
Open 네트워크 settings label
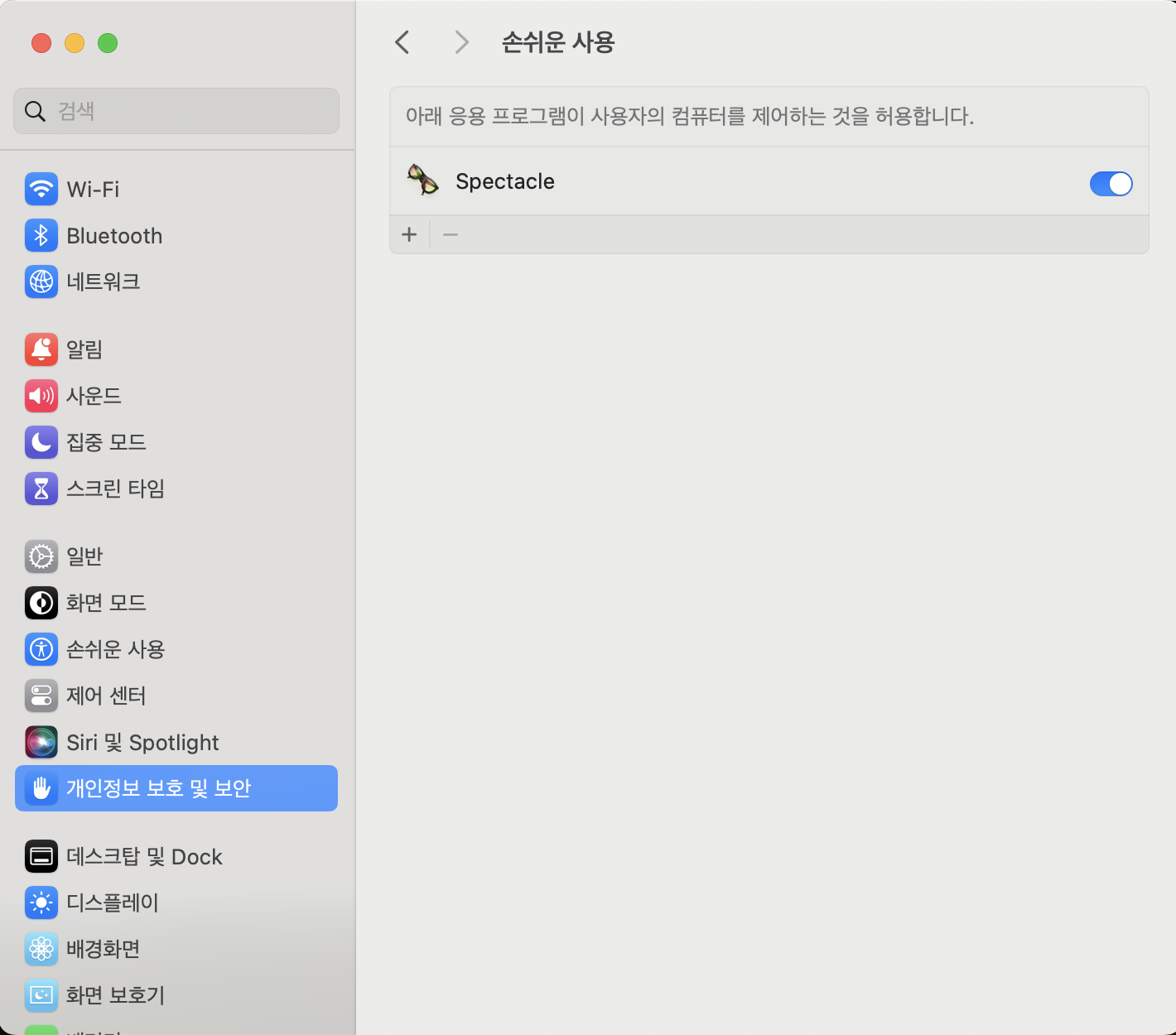pos(104,282)
